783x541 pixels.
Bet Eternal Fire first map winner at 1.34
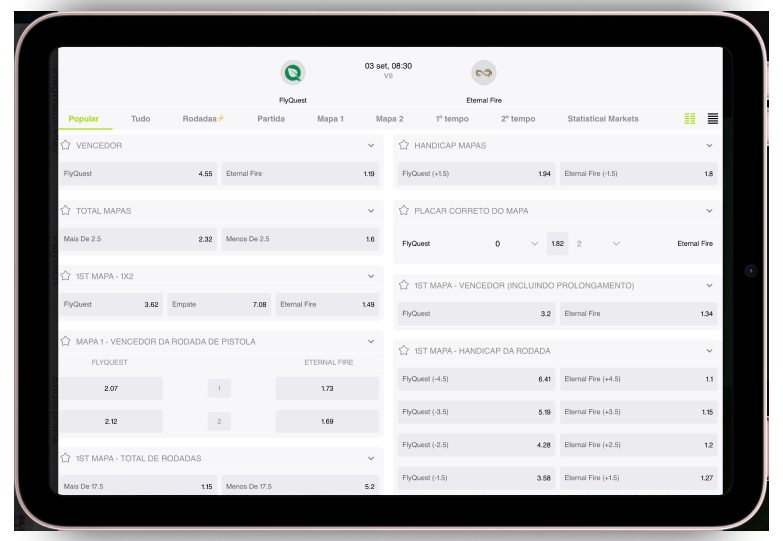click(639, 314)
